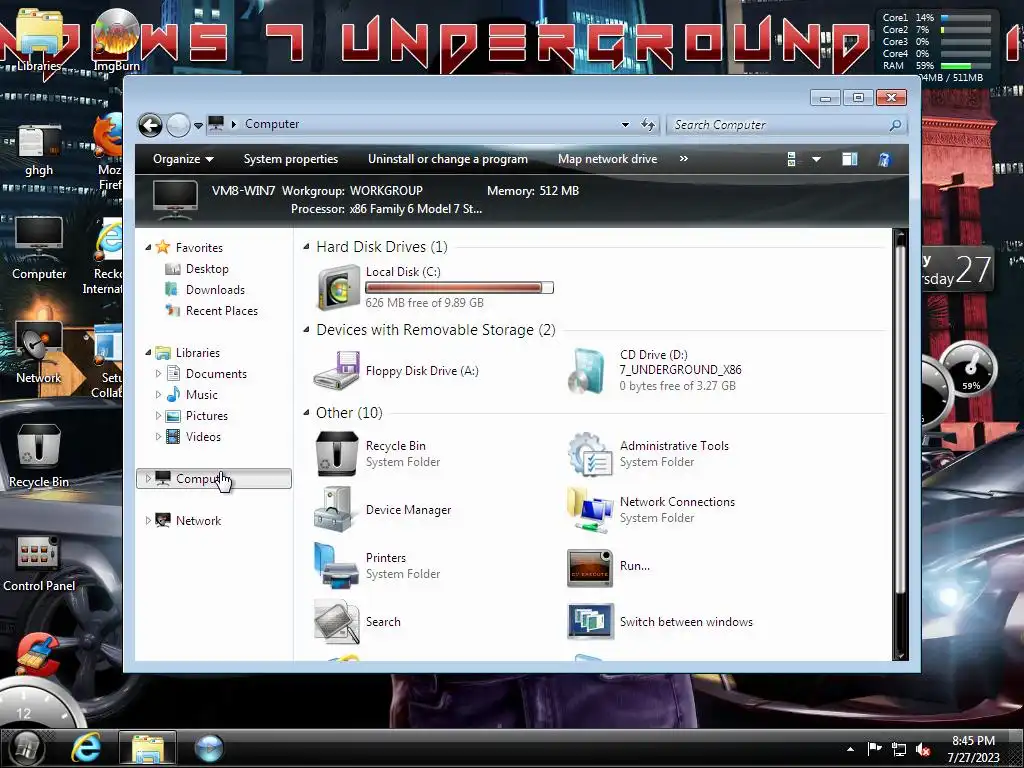Select Local Disk (C:) drive icon
This screenshot has width=1024, height=768.
(338, 287)
